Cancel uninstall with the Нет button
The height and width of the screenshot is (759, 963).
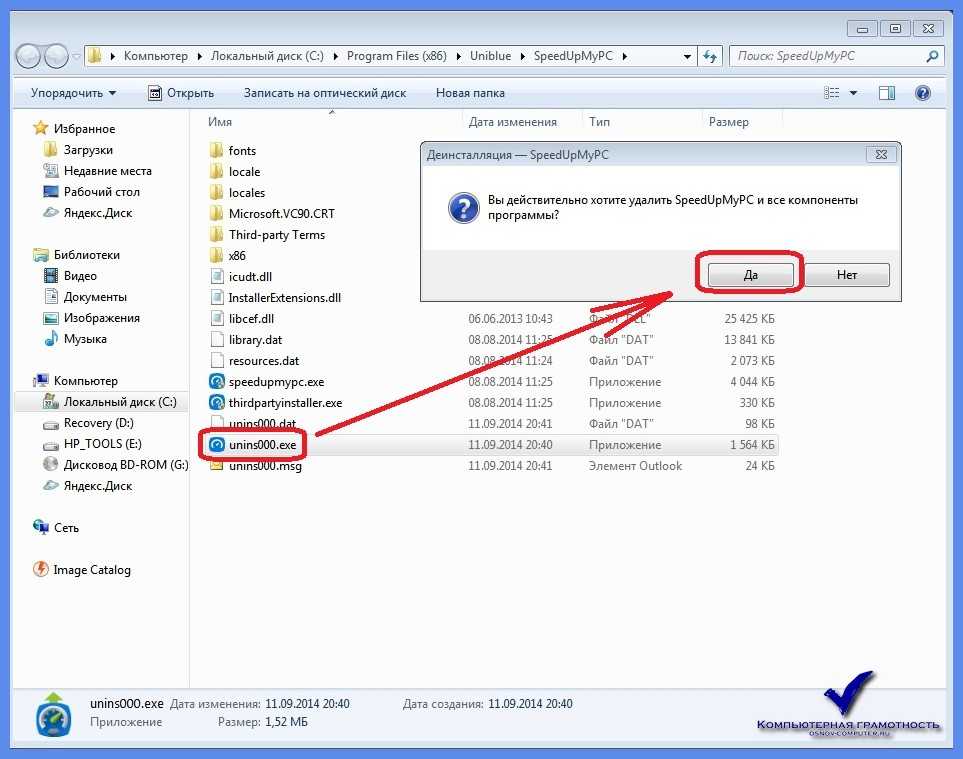pos(847,274)
